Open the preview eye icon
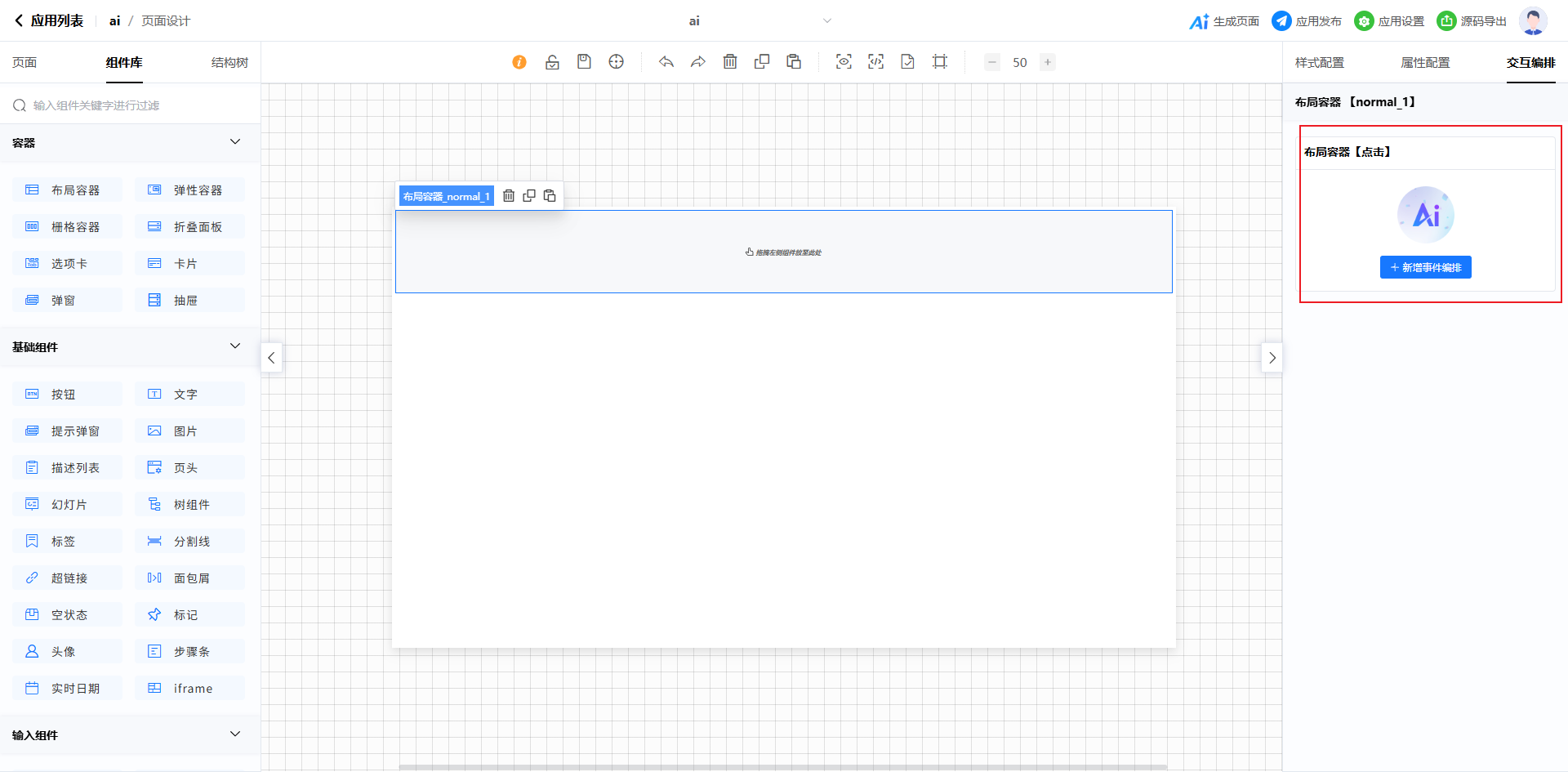The image size is (1568, 772). (844, 62)
